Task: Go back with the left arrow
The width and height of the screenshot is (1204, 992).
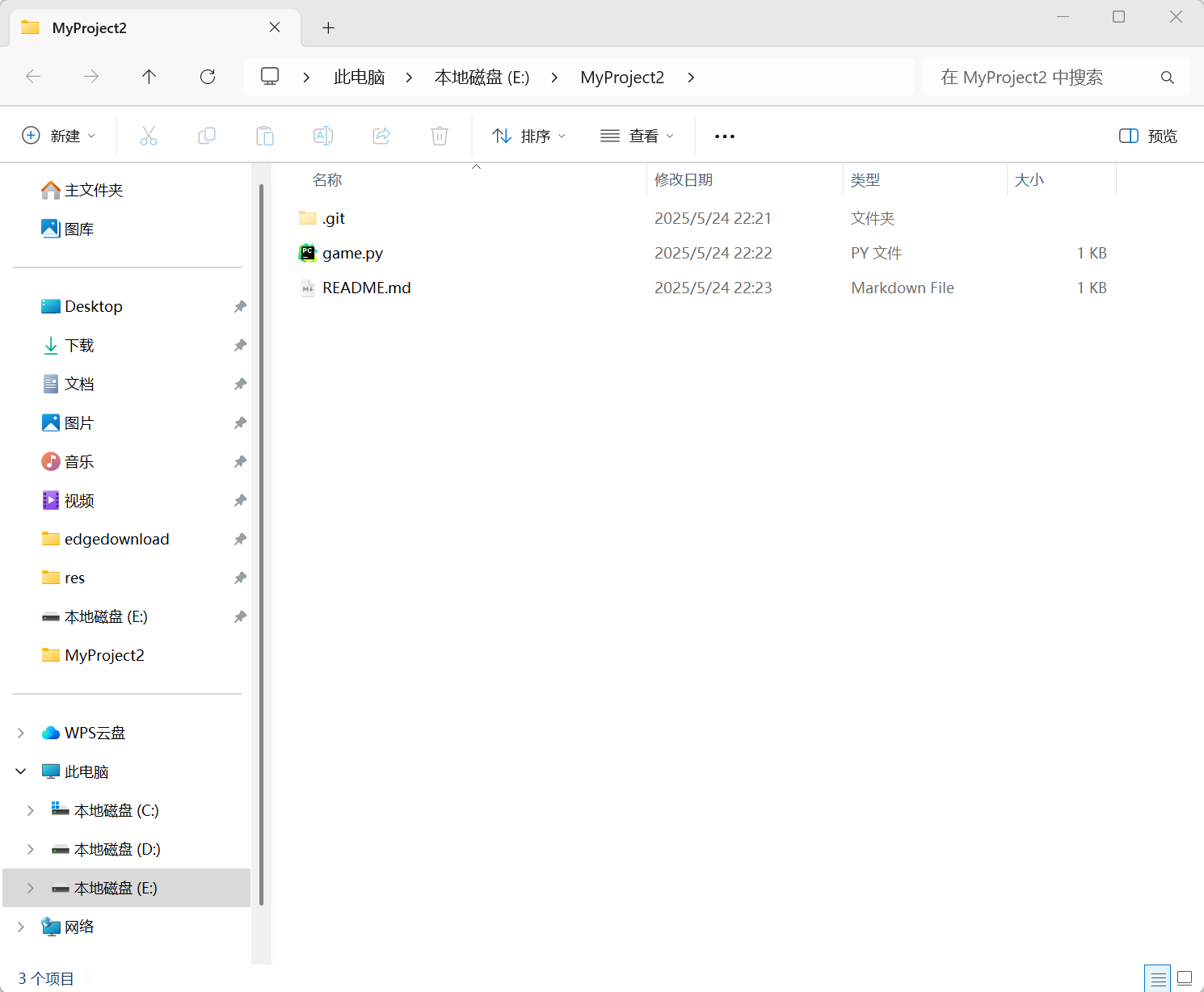Action: (x=33, y=77)
